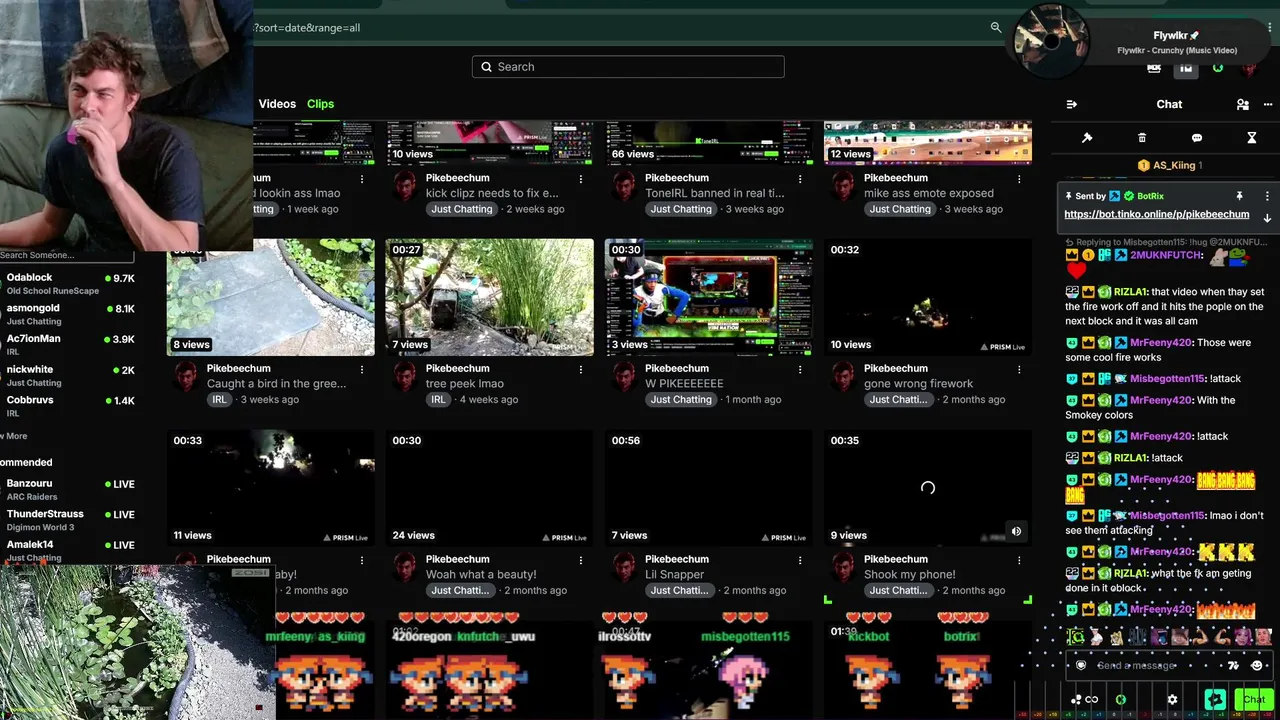Open Banzouru recommended channel
Image resolution: width=1280 pixels, height=720 pixels.
pyautogui.click(x=68, y=490)
